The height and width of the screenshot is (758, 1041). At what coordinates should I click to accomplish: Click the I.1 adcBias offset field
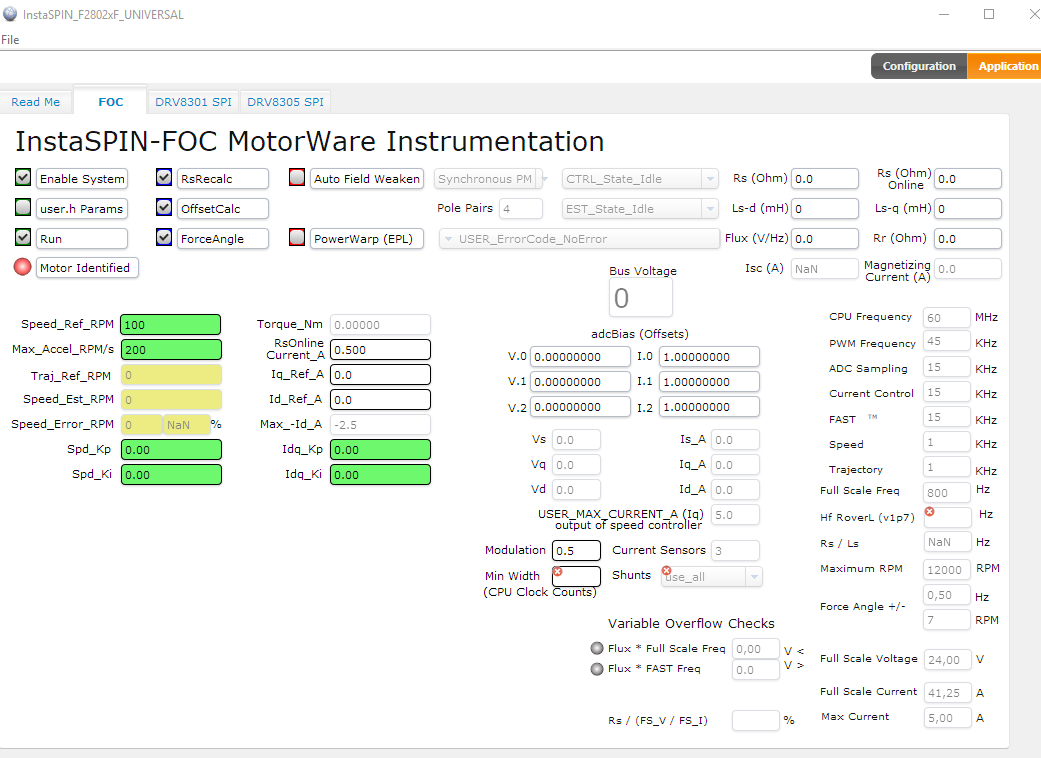pos(709,382)
